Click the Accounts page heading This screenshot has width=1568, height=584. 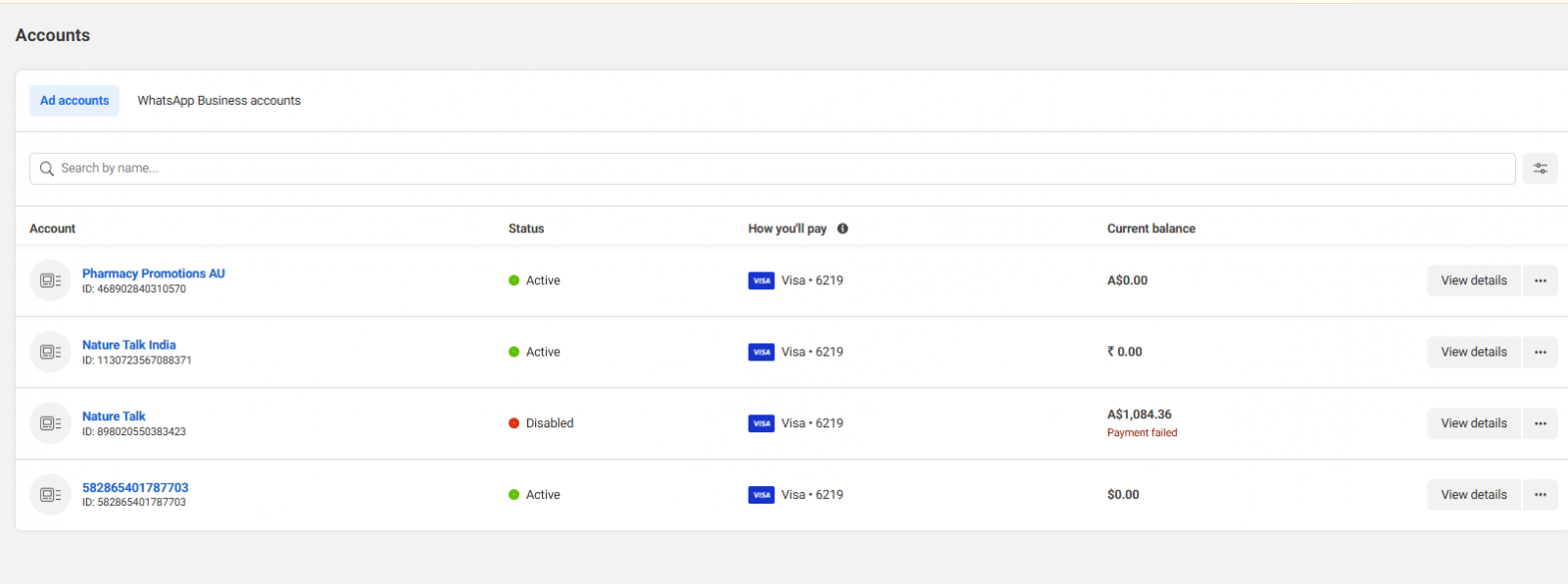(53, 35)
